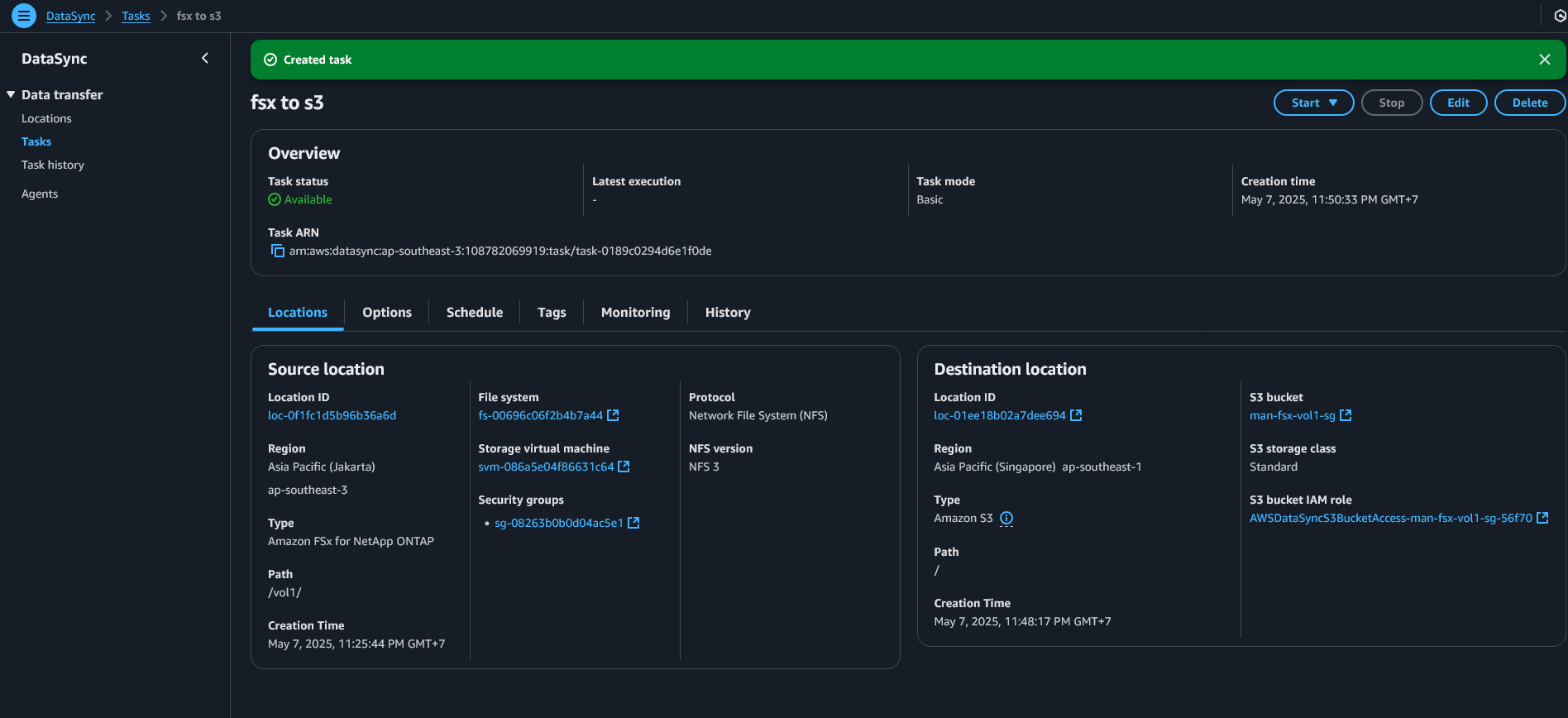Click the Delete button
1568x718 pixels.
click(x=1530, y=103)
